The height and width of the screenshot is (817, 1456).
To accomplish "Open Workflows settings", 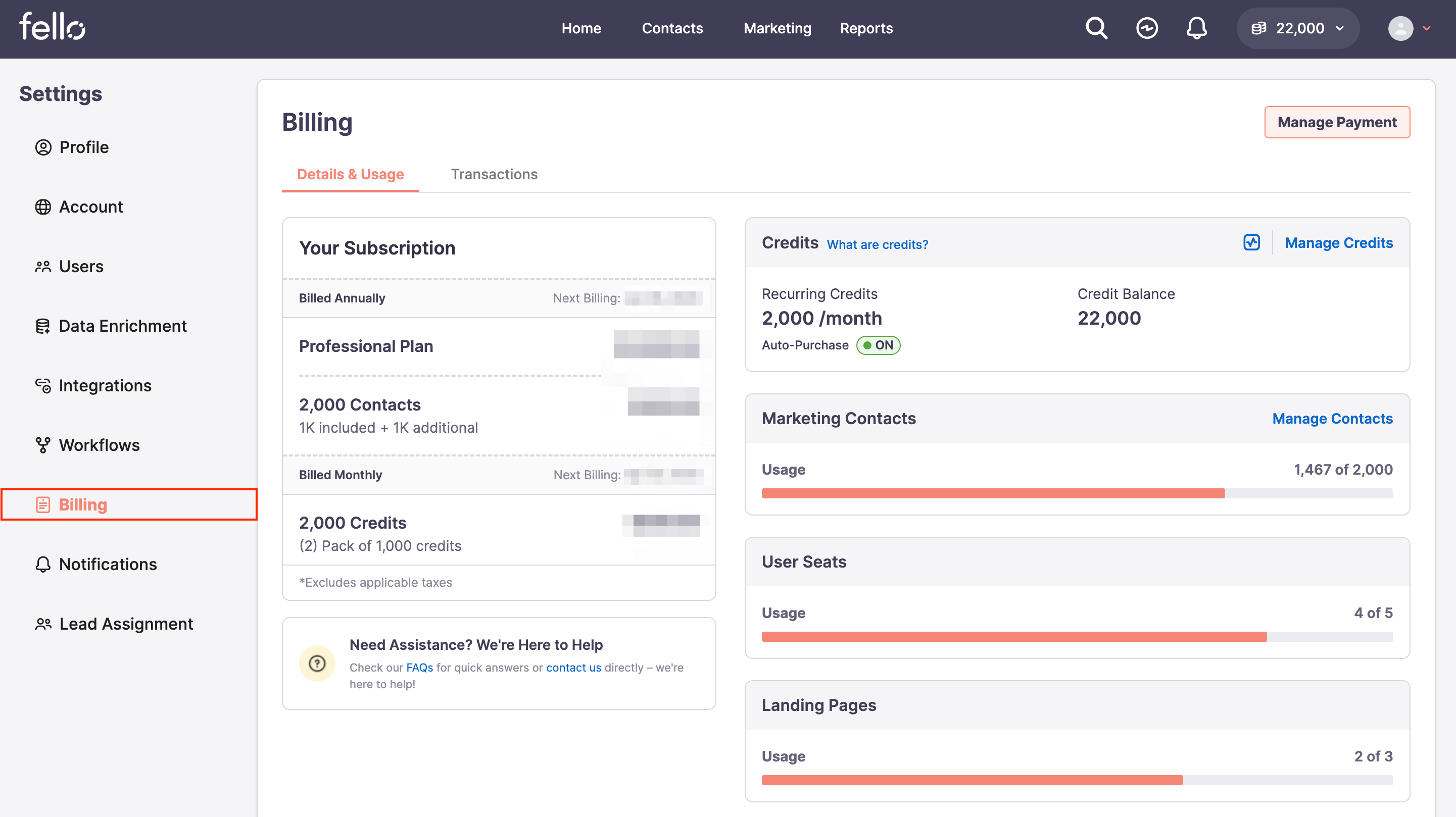I will click(100, 445).
